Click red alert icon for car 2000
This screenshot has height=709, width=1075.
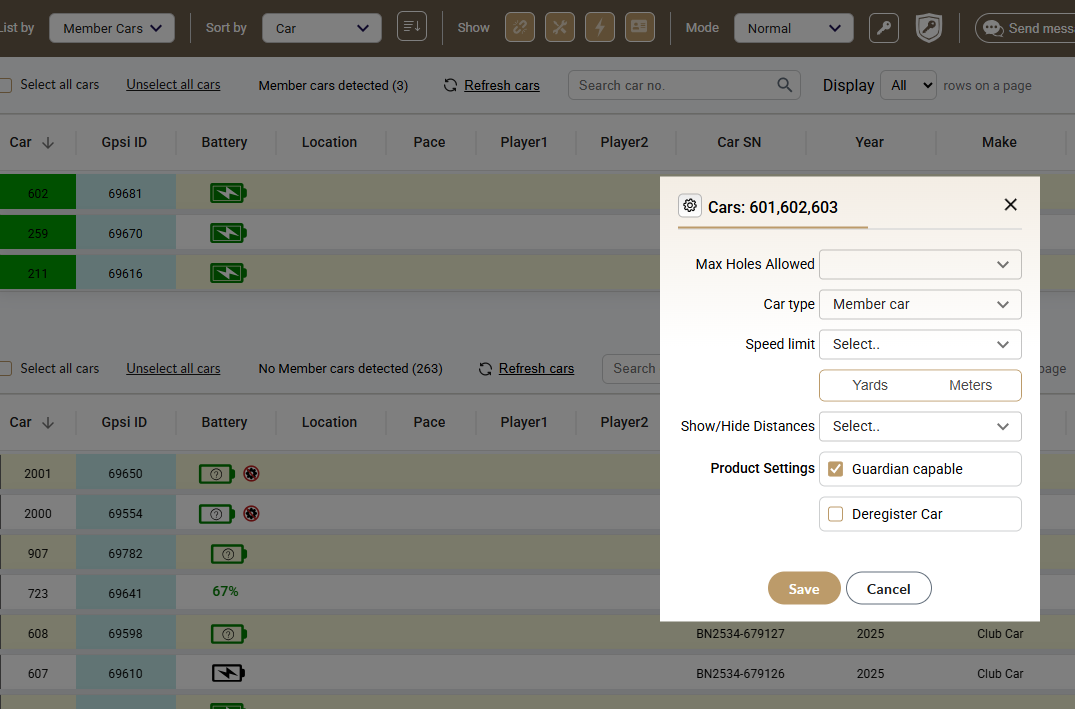click(x=252, y=514)
